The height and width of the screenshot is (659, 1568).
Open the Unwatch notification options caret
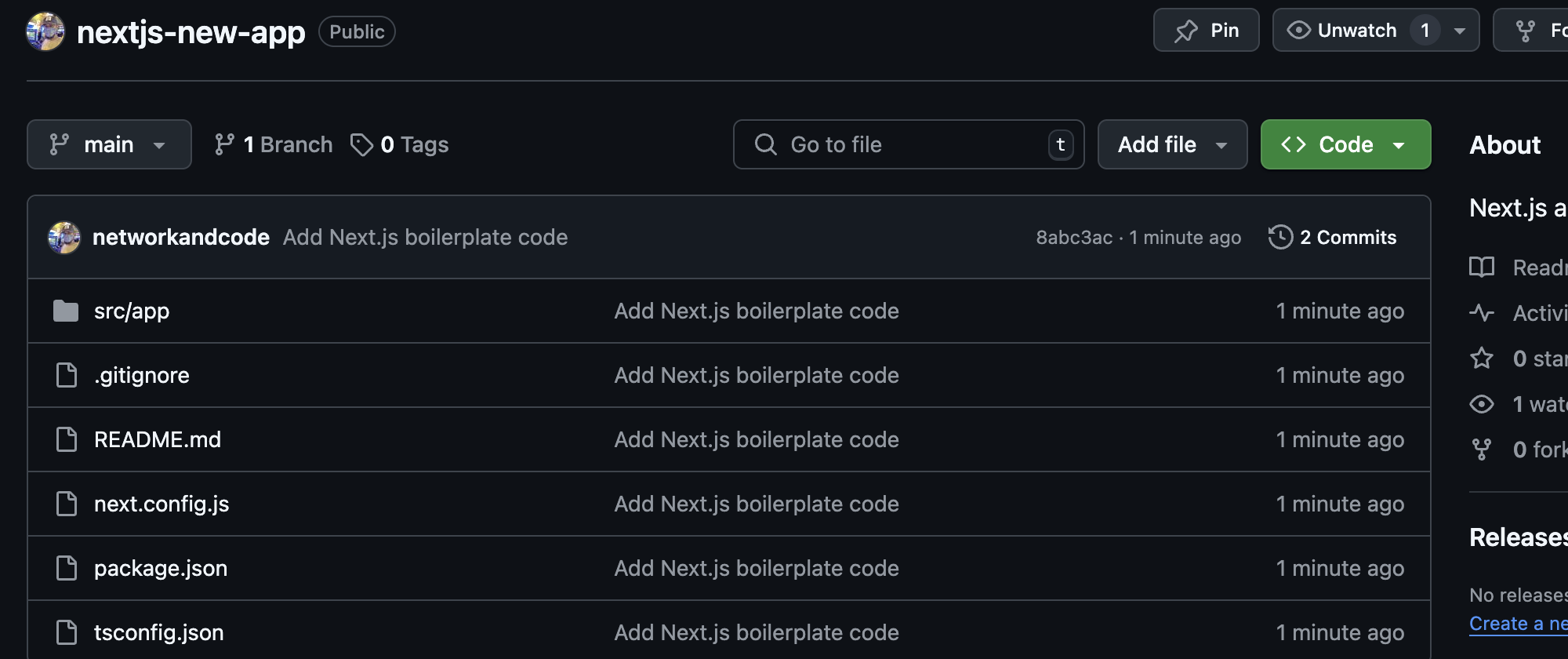click(1460, 31)
